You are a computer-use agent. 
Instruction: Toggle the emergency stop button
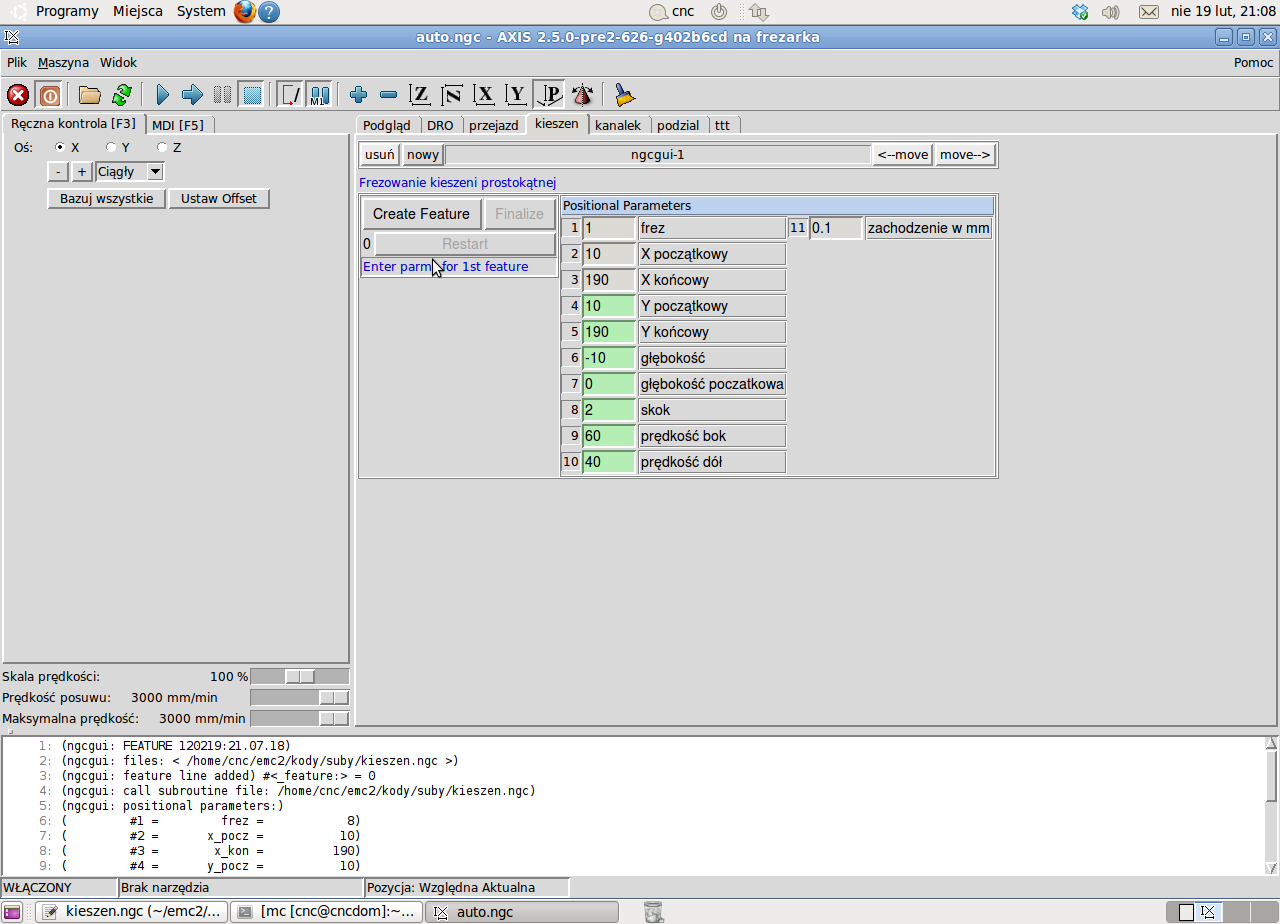click(x=18, y=95)
